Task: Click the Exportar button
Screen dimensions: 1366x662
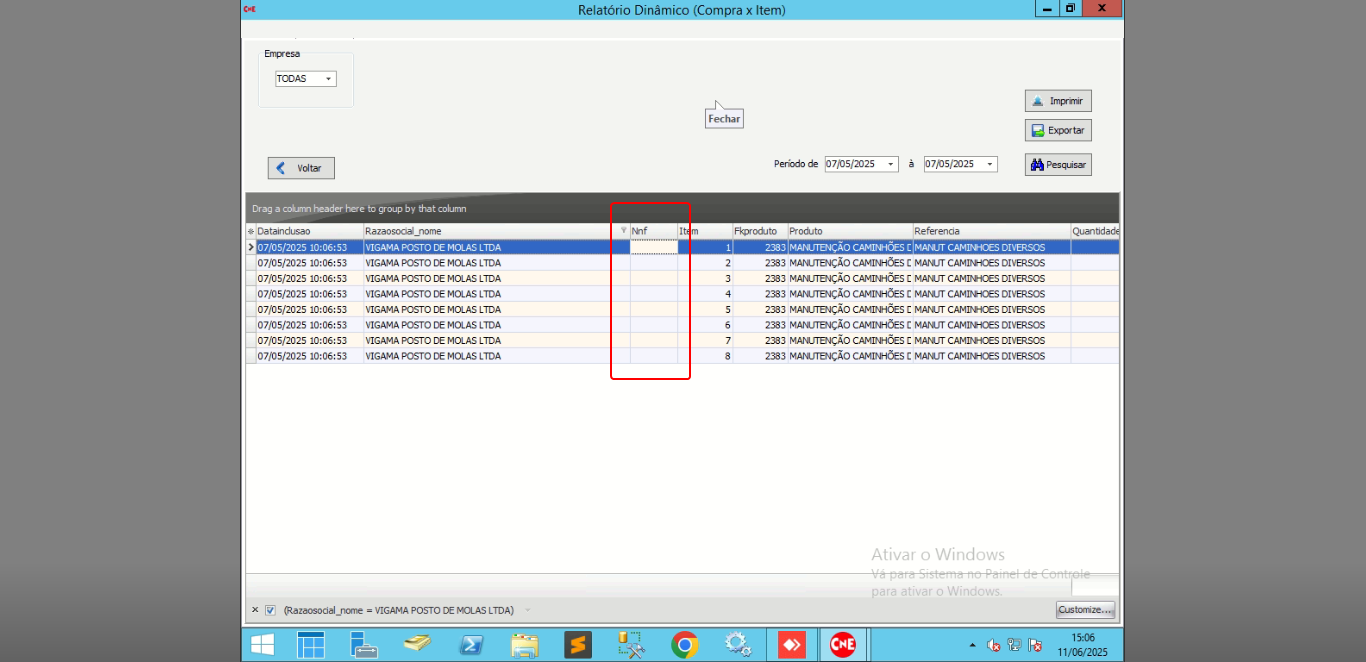Action: (x=1058, y=131)
